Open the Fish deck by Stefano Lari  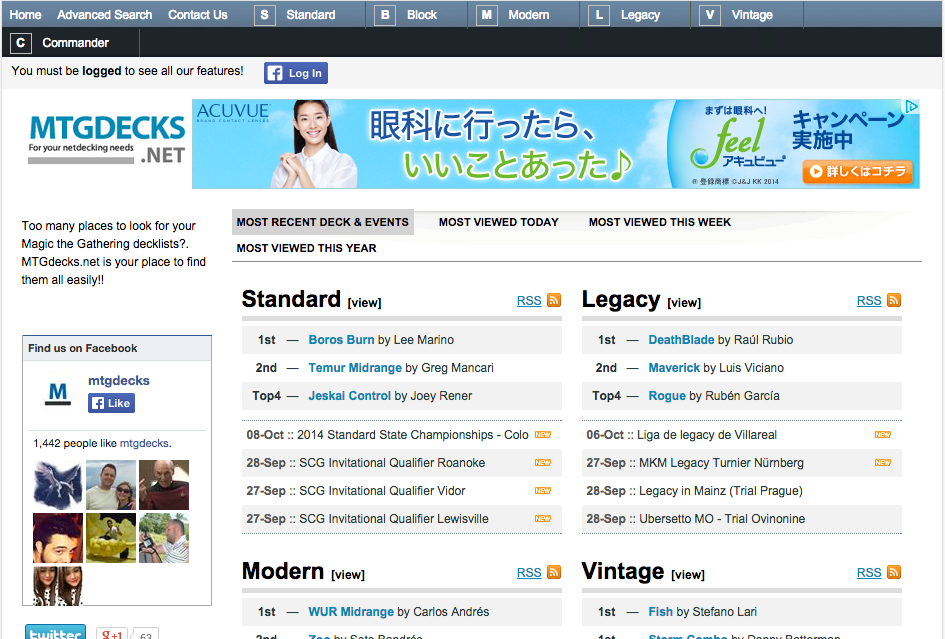coord(660,611)
